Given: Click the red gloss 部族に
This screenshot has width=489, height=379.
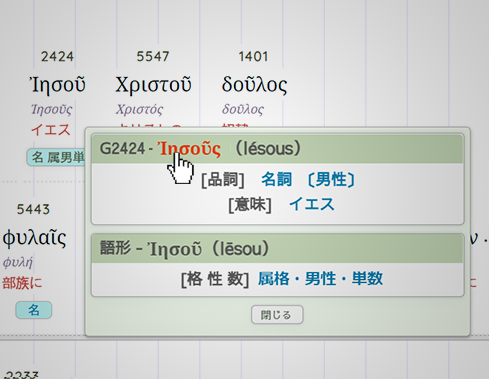Looking at the screenshot, I should [x=22, y=283].
